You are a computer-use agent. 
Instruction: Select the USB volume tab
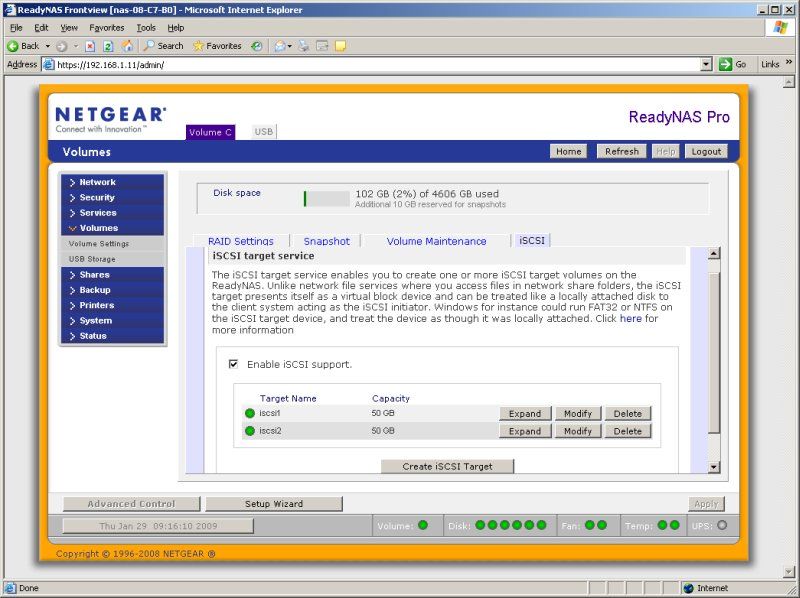264,132
